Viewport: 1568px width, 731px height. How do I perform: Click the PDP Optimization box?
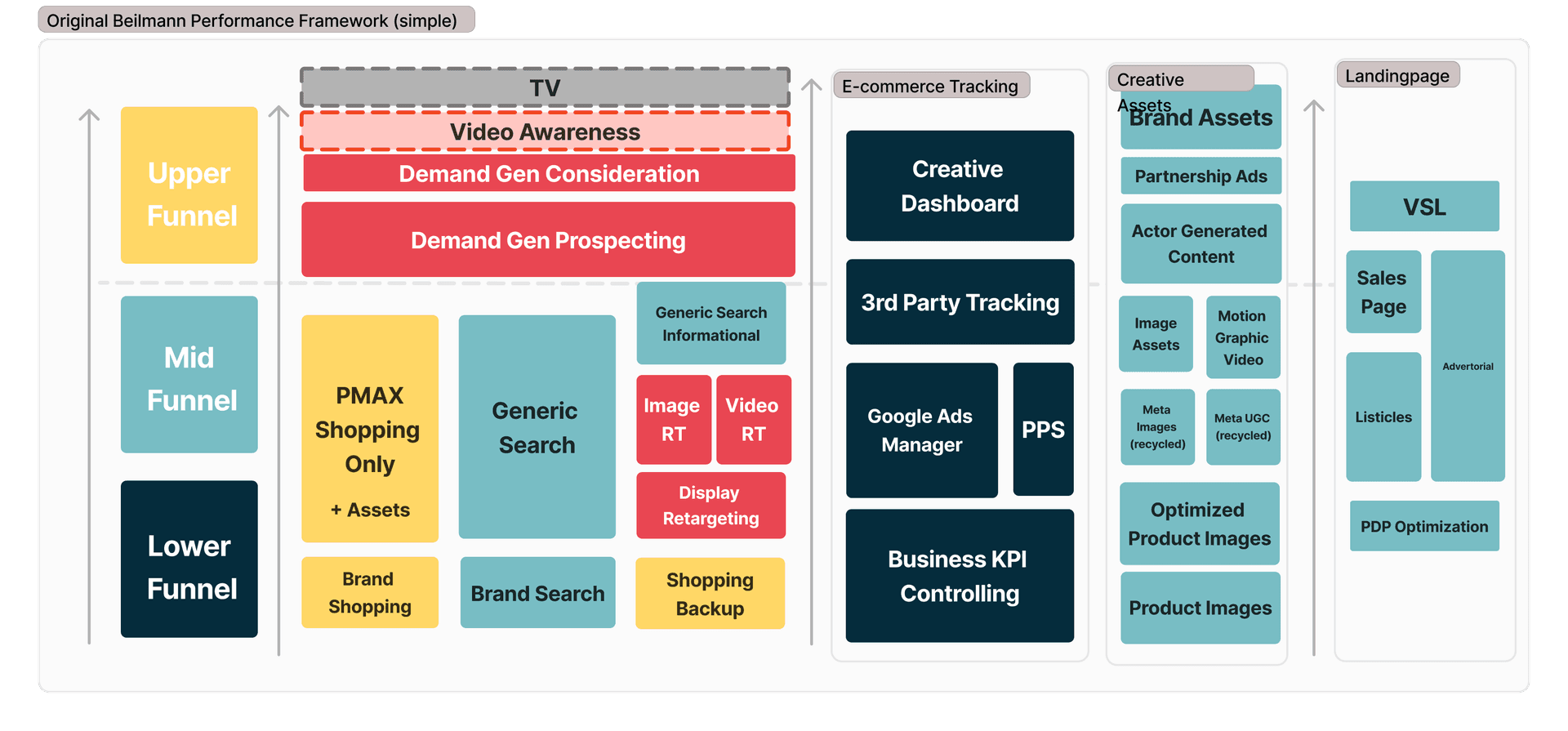(1424, 527)
